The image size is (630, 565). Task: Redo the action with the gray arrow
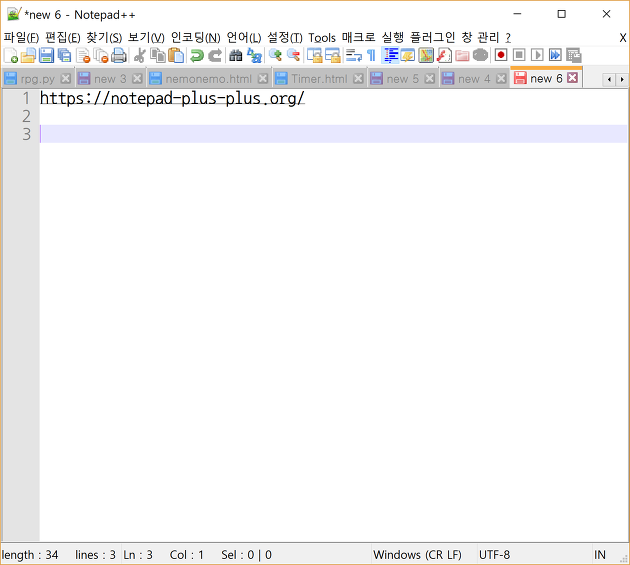215,55
